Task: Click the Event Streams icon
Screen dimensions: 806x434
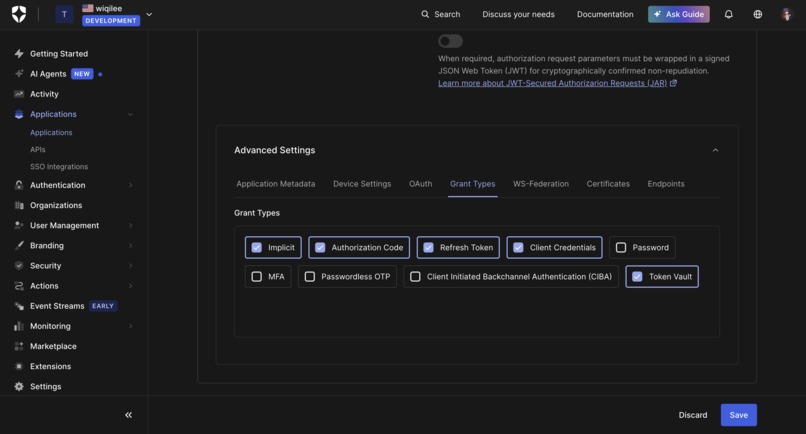Action: 19,306
